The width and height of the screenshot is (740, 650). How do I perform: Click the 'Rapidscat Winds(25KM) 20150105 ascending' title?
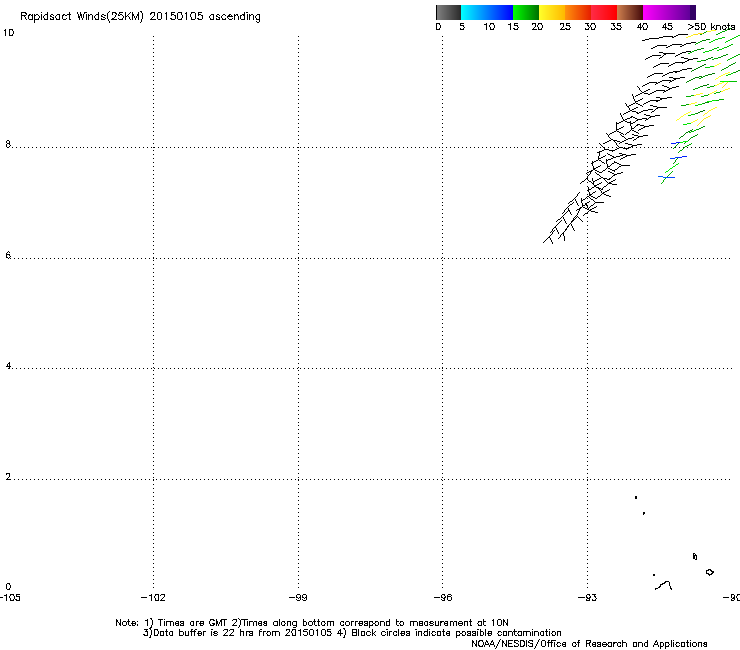[140, 17]
